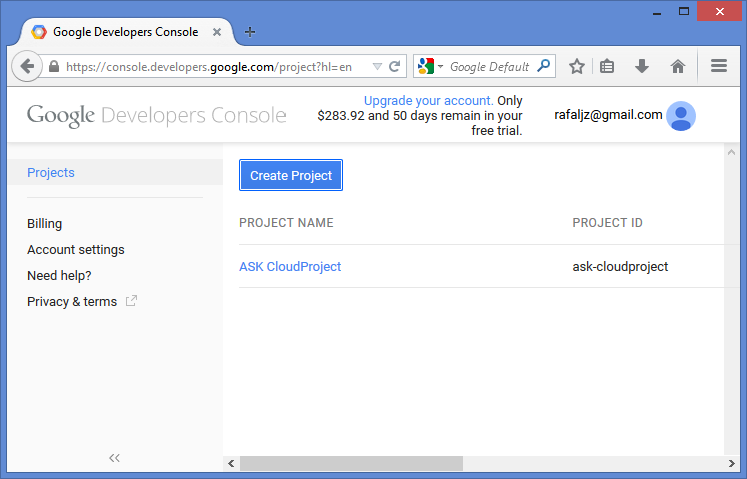Open a new tab with the plus button
Screen dimensions: 747x479
(x=250, y=32)
